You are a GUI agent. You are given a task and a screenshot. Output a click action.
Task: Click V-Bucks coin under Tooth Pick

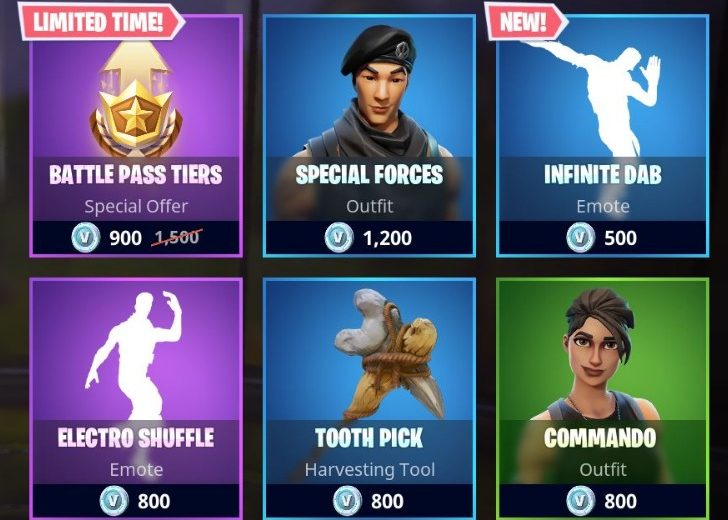tap(348, 501)
